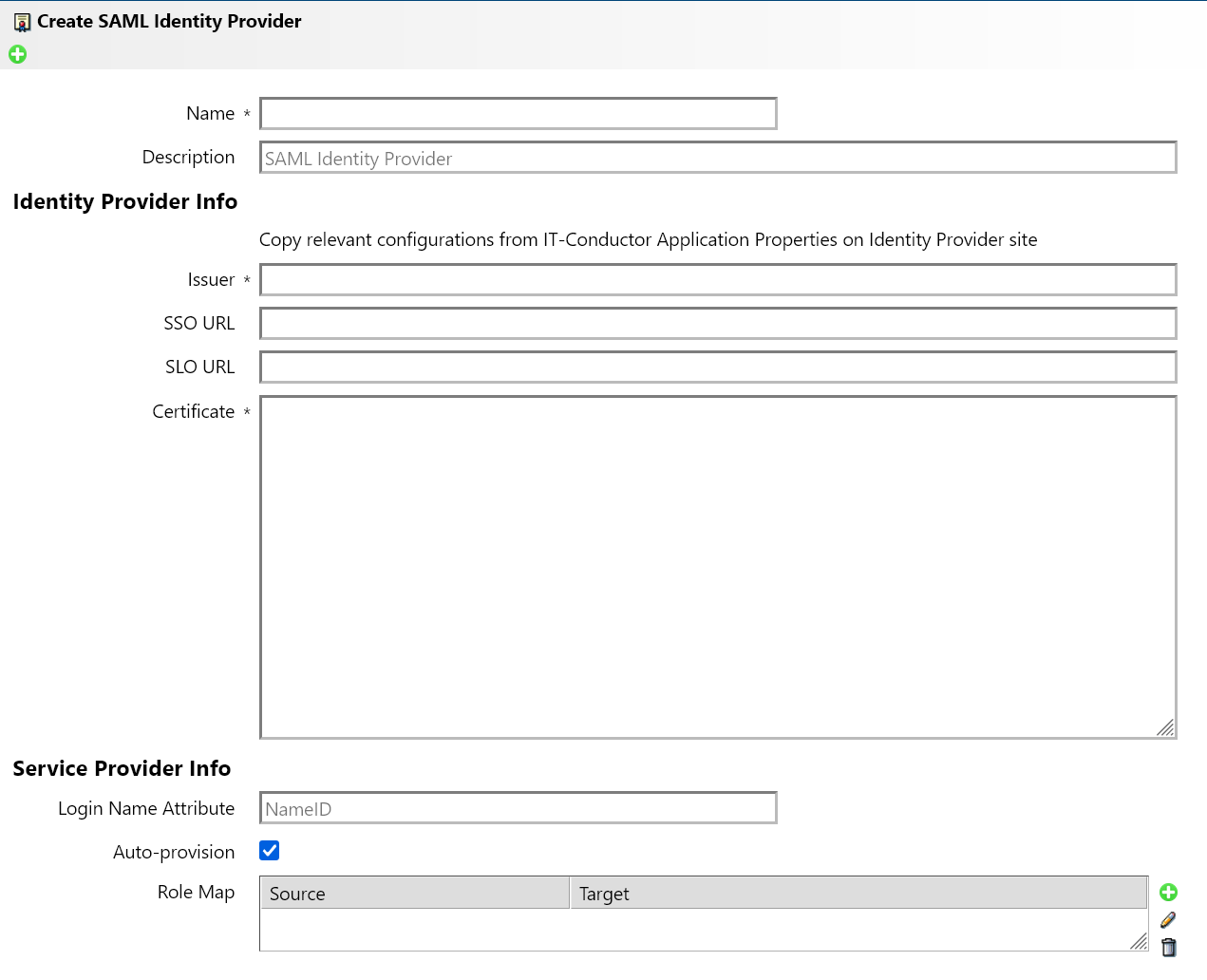
Task: Click the green add icon below the title
Action: point(17,54)
